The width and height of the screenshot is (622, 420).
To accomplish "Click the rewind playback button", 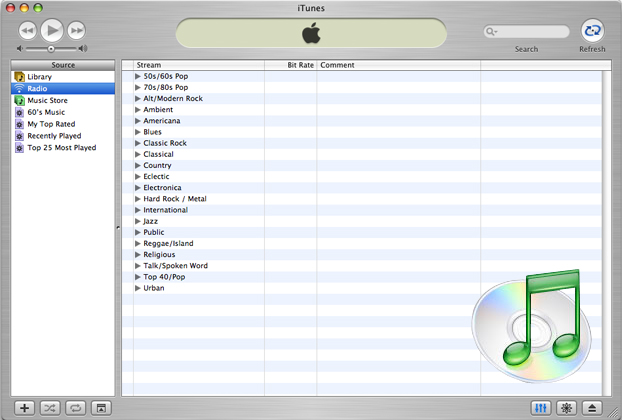I will click(x=28, y=30).
